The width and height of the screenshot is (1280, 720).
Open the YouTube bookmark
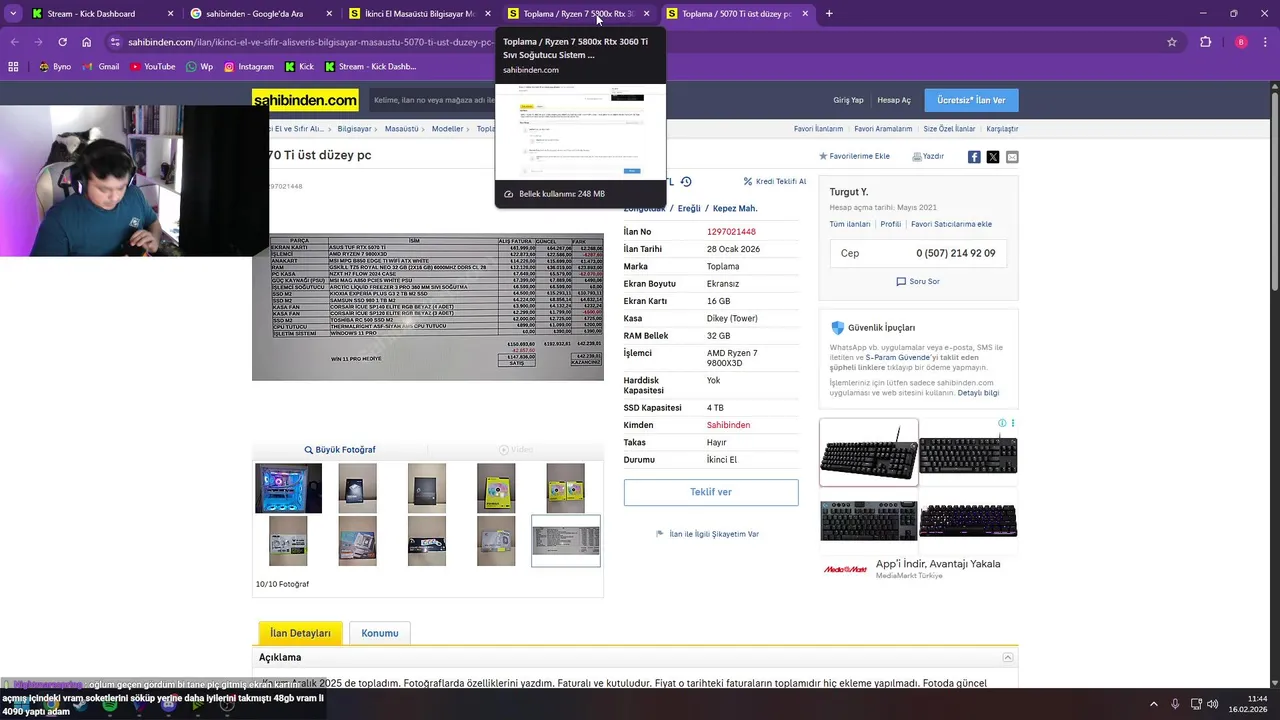[x=152, y=67]
